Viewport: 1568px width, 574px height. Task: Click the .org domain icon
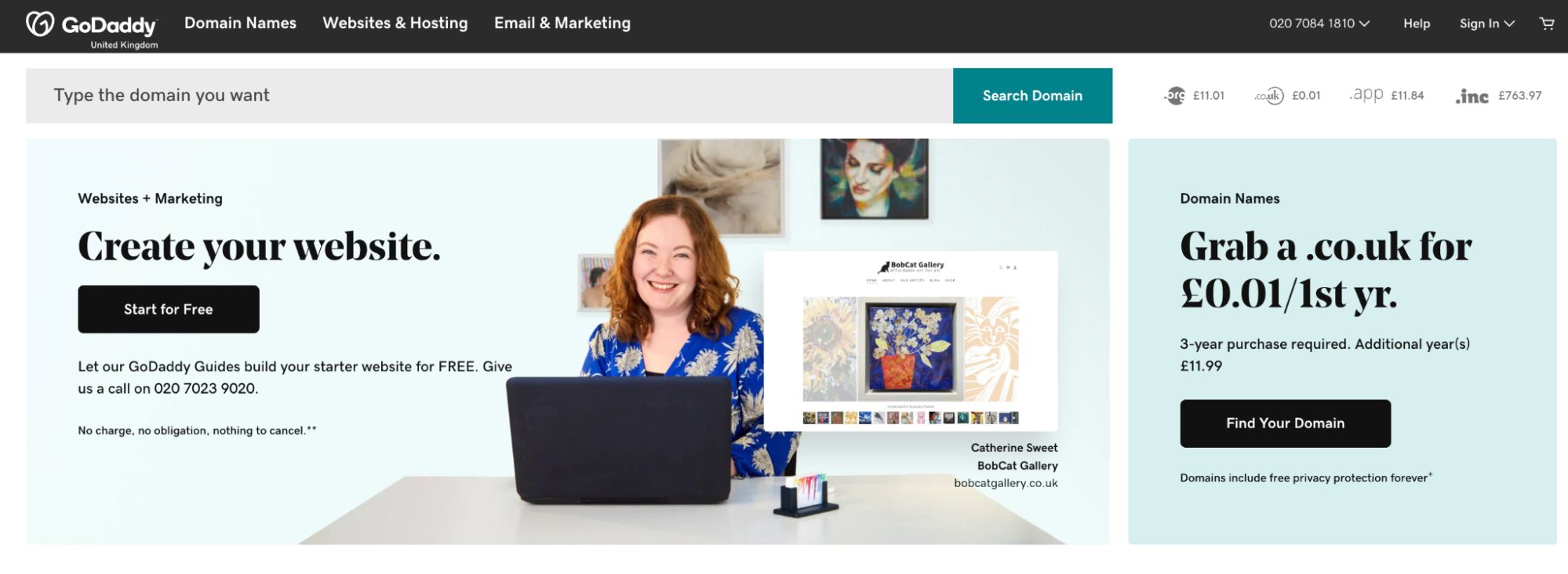pos(1175,96)
